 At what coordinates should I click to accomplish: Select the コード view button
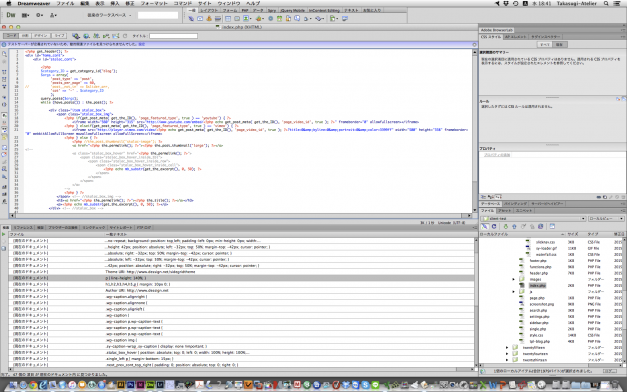point(11,36)
